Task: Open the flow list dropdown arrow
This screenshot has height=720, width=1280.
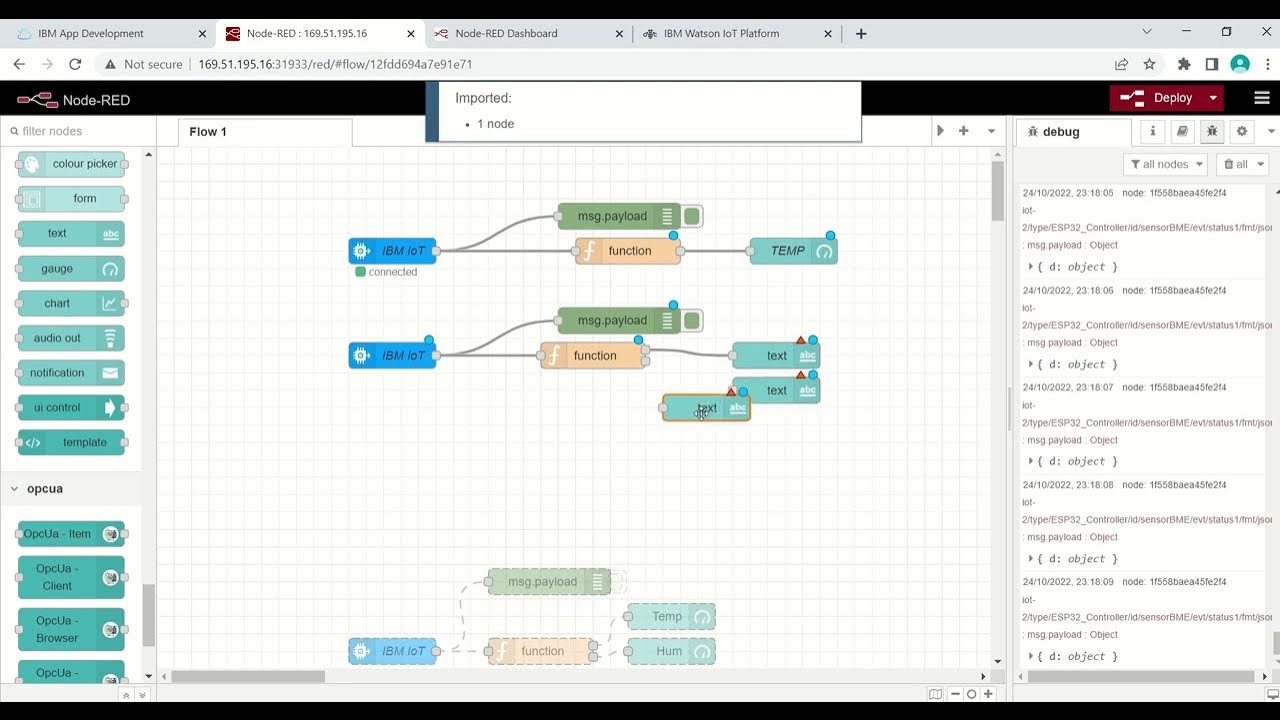Action: tap(991, 131)
